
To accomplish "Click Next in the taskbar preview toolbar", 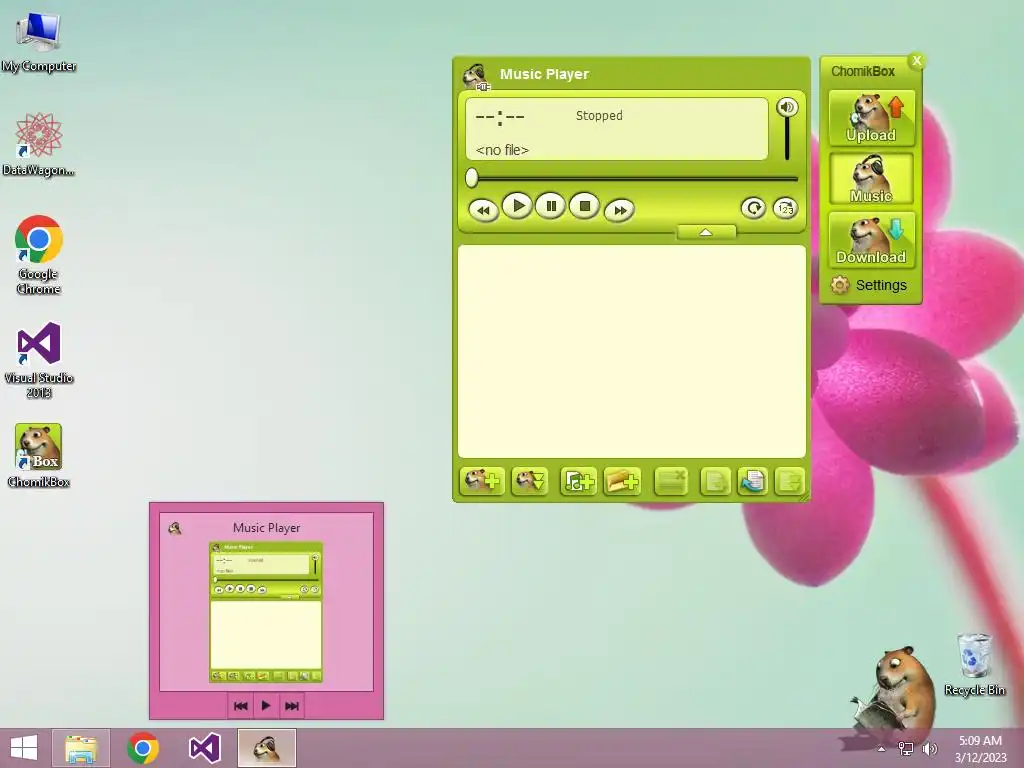I will (291, 706).
